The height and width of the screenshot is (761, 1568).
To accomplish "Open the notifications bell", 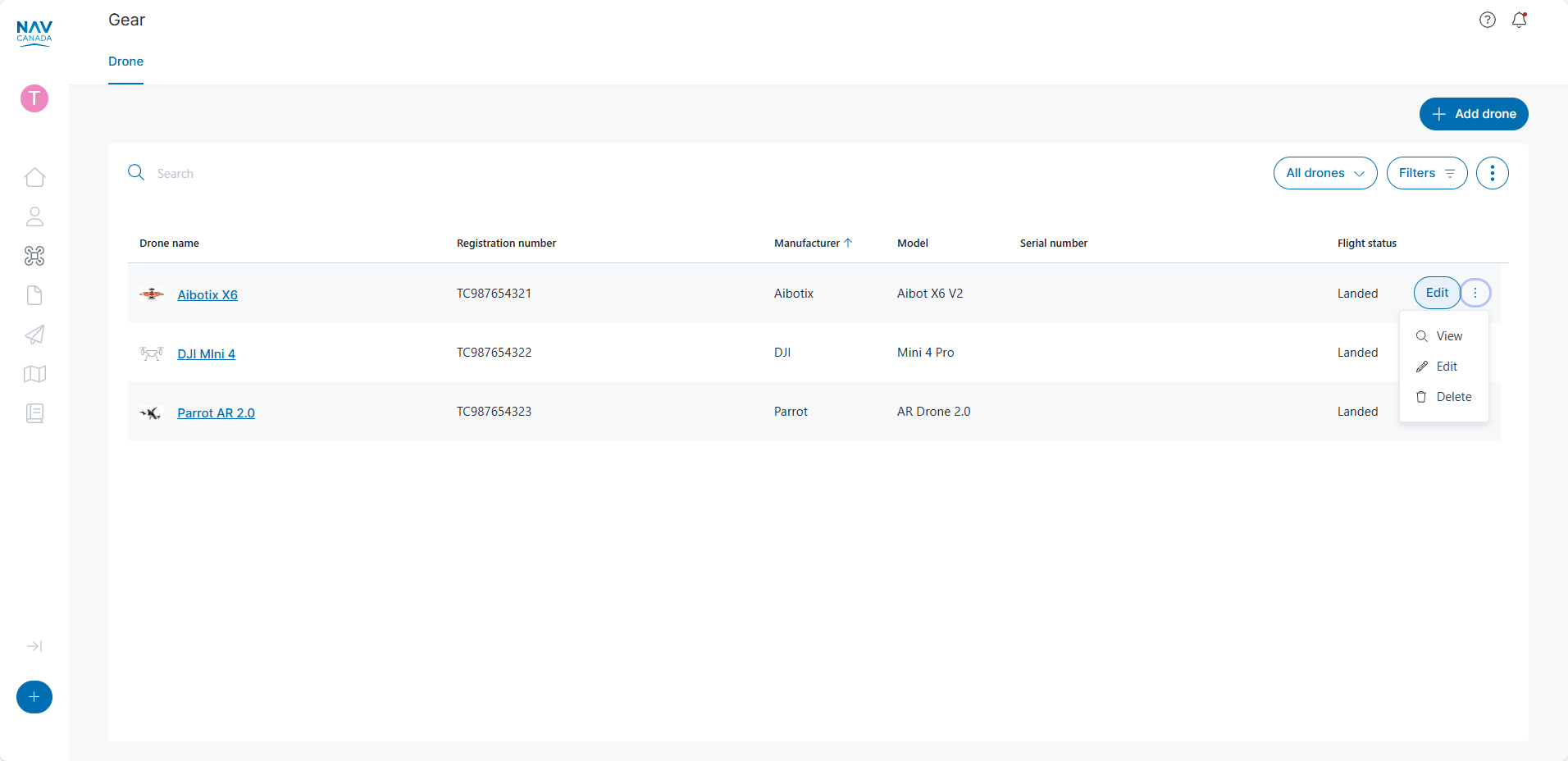I will 1520,20.
